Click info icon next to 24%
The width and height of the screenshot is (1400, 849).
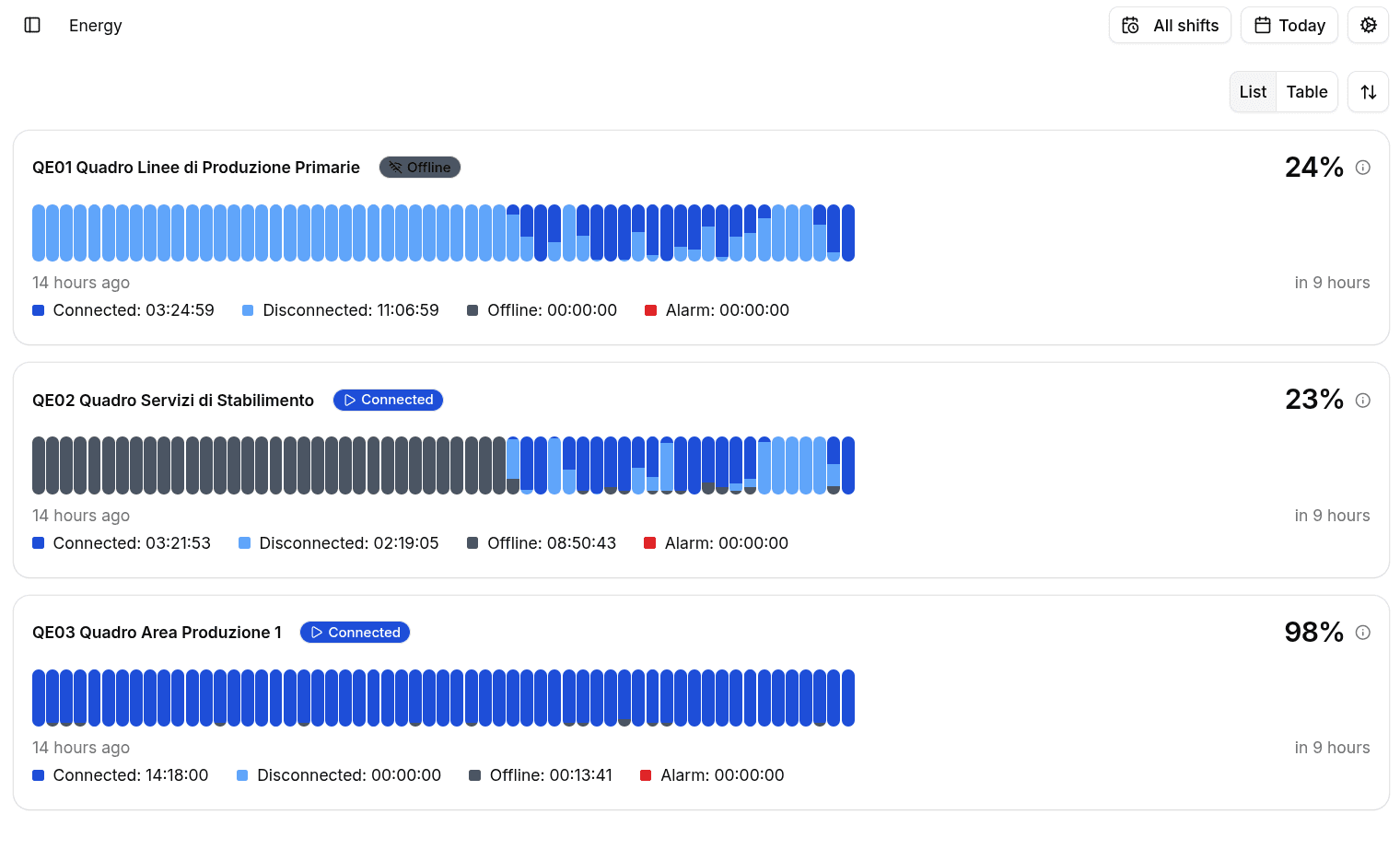pyautogui.click(x=1363, y=168)
